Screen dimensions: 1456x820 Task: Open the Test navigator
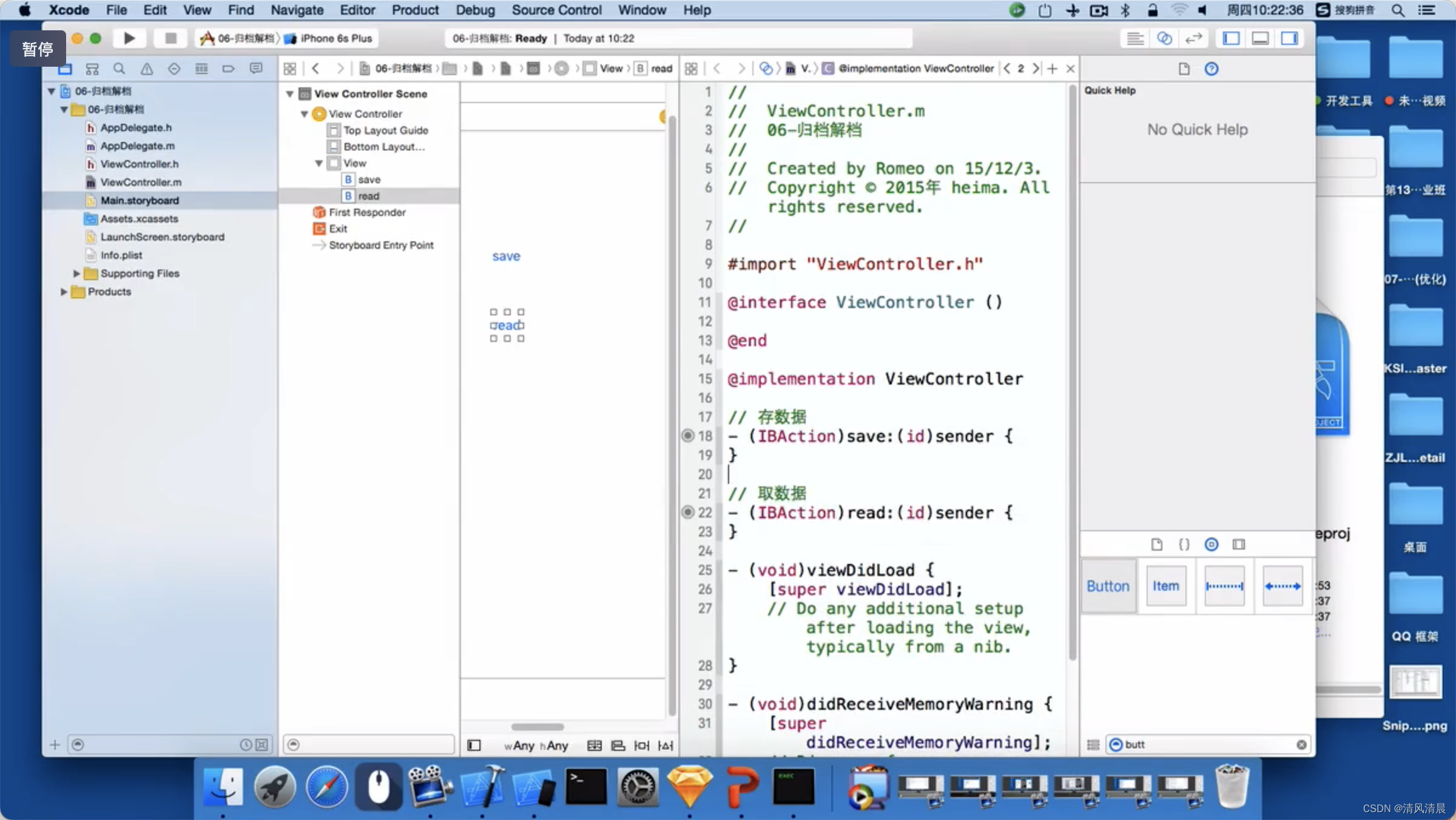pos(174,69)
